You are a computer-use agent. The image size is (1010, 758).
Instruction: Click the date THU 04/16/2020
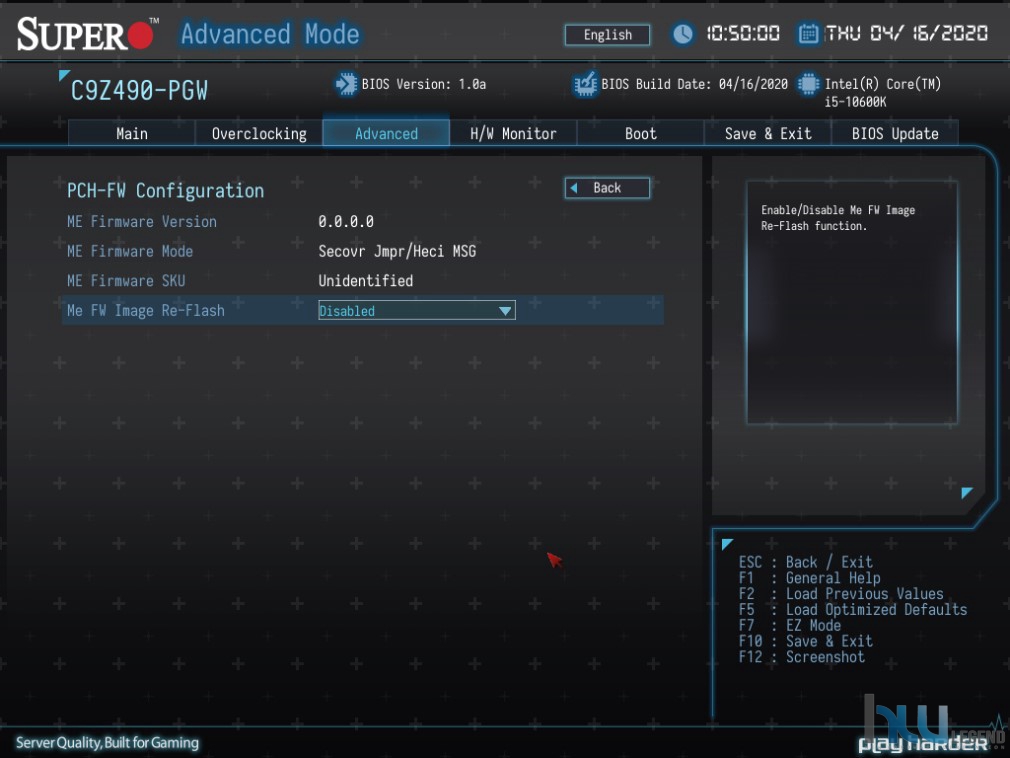[906, 33]
